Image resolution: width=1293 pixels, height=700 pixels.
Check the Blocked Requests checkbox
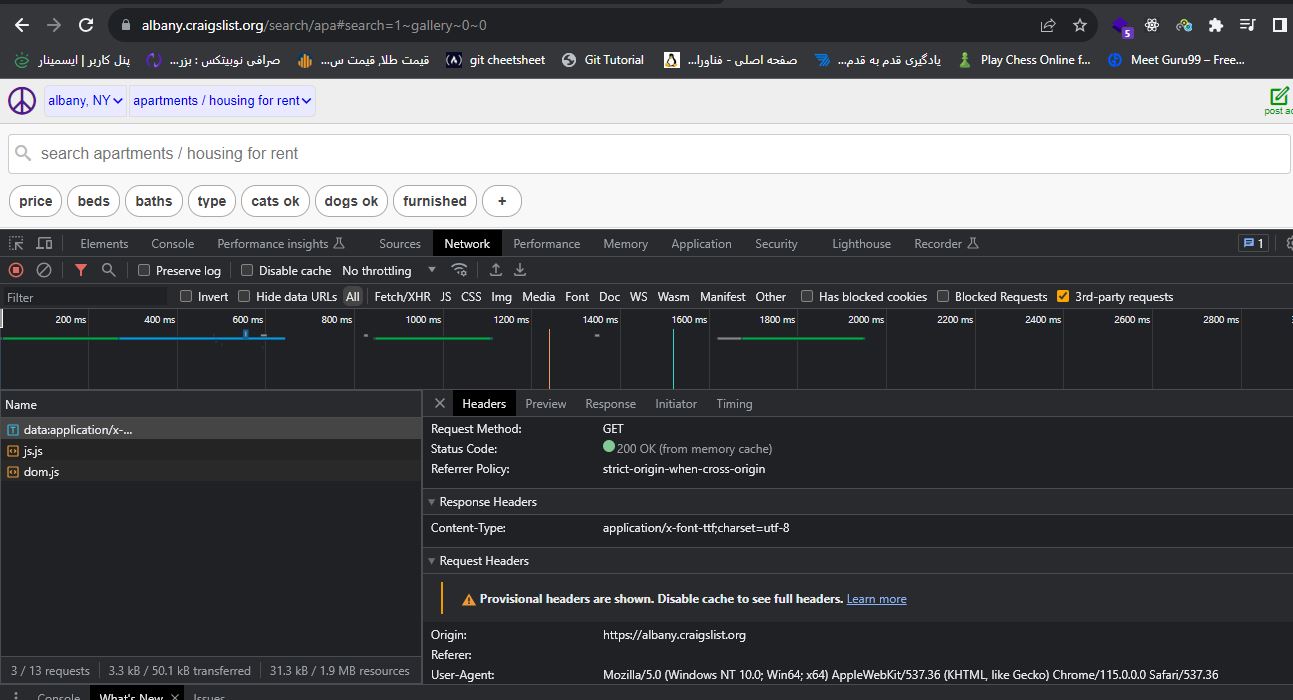coord(943,296)
